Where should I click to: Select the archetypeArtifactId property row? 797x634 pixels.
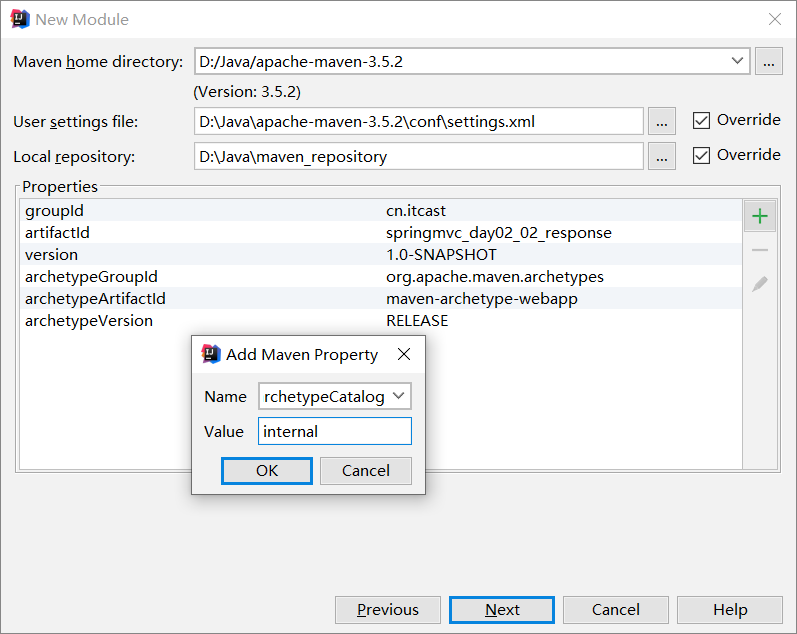pos(381,298)
